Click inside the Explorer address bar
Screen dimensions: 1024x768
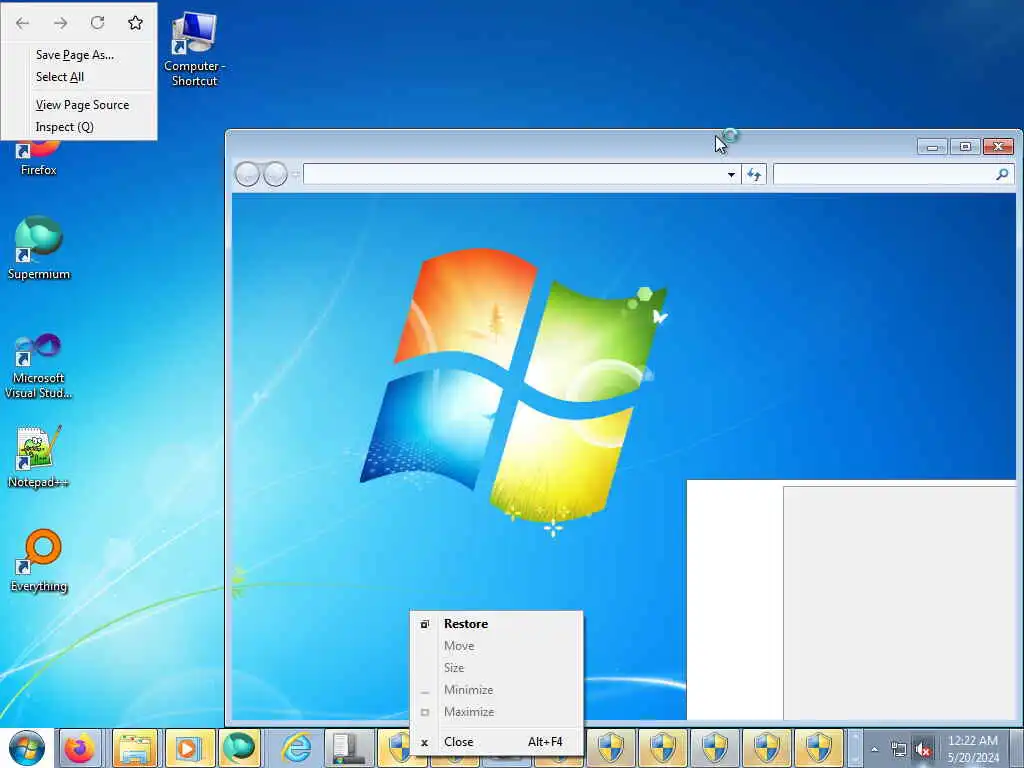coord(514,174)
